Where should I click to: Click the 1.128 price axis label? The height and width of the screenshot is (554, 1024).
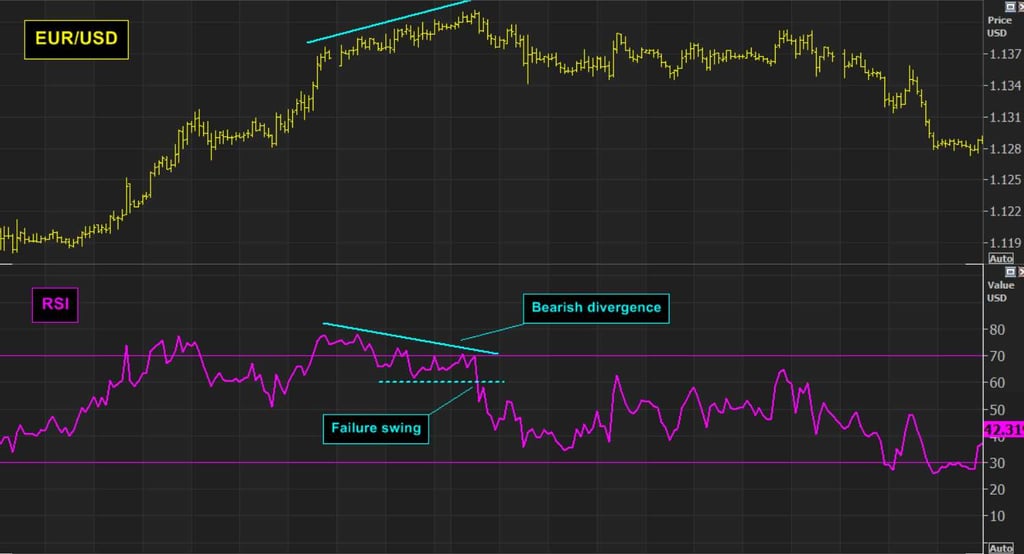point(1005,149)
